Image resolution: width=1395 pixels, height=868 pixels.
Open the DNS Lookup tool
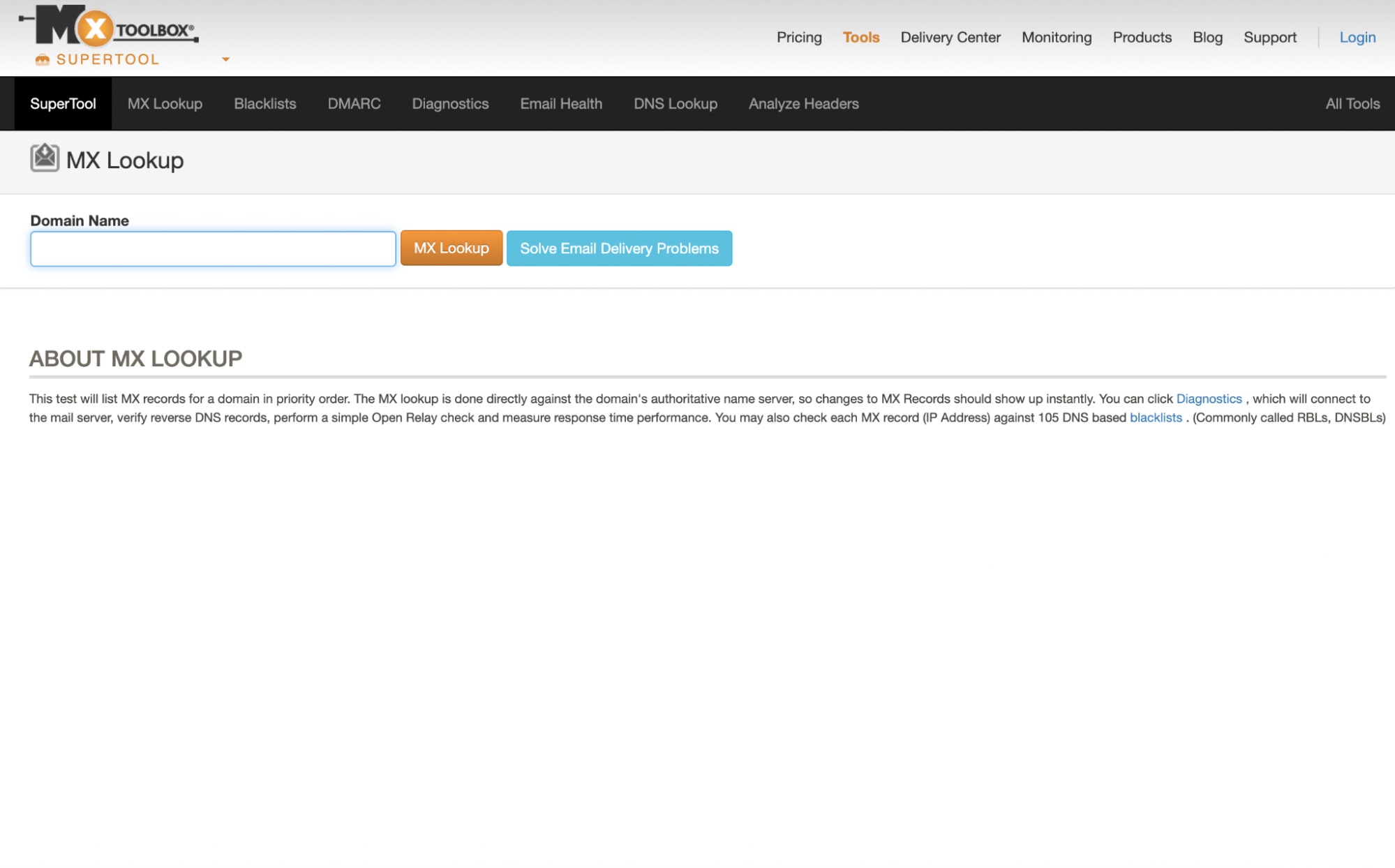[x=674, y=103]
